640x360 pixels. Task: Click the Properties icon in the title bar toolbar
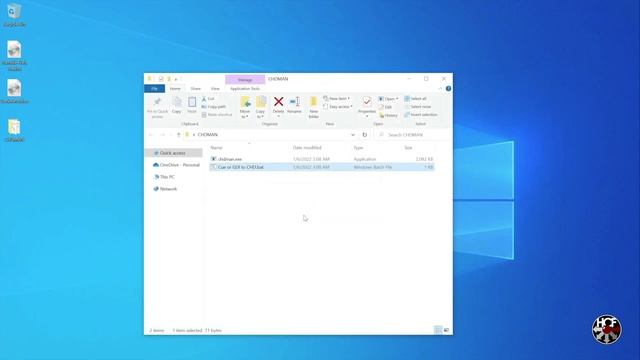(161, 79)
